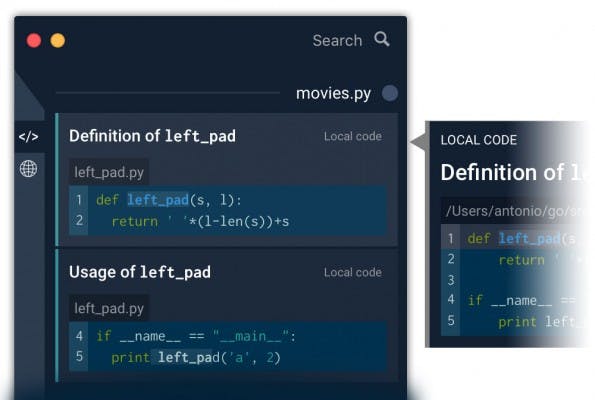595x400 pixels.
Task: Click Local code label in Definition card
Action: point(353,136)
